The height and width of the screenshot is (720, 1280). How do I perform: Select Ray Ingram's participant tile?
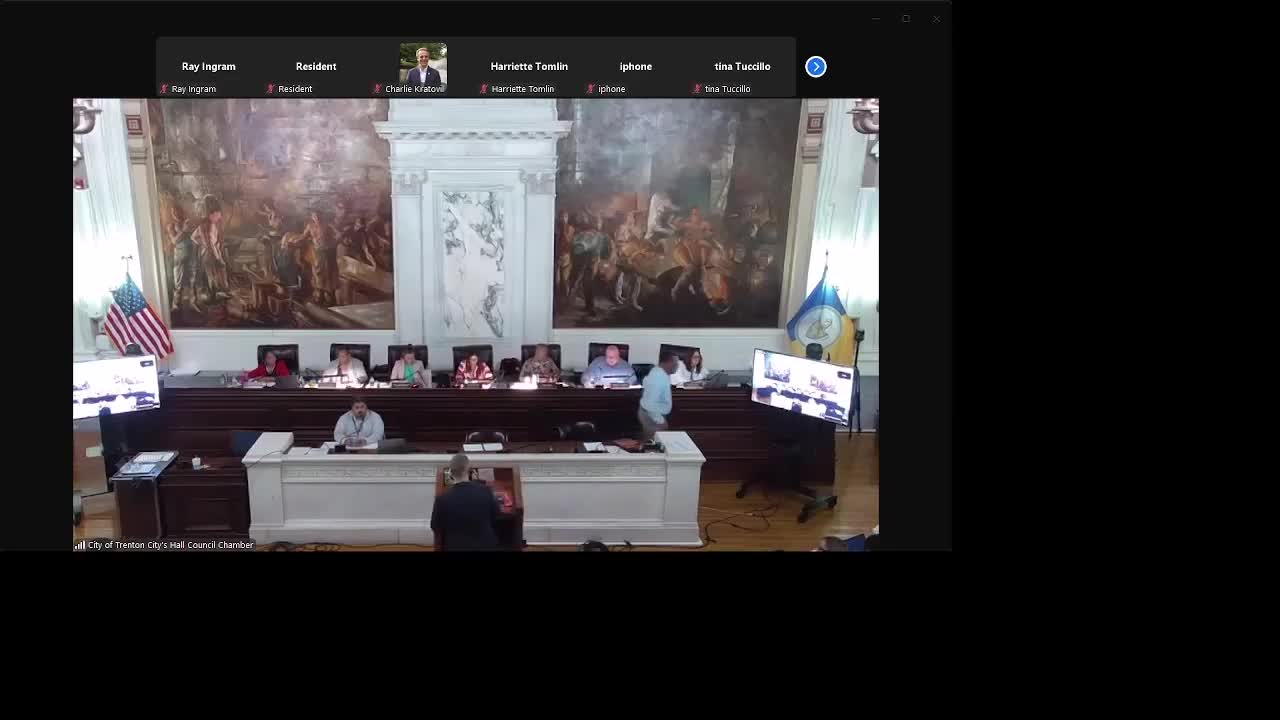point(209,67)
